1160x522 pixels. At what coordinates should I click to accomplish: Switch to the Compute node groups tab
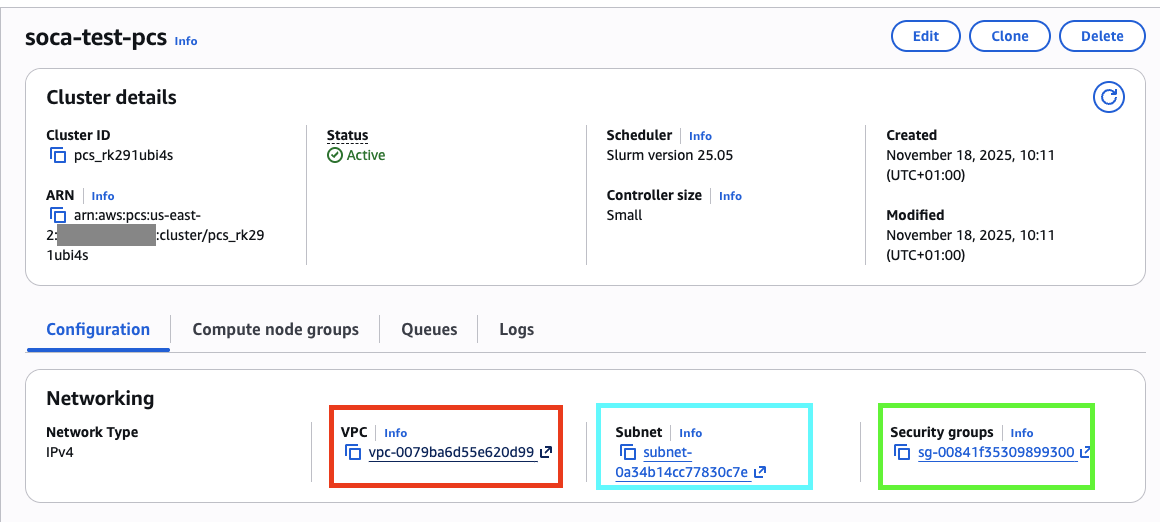tap(275, 329)
